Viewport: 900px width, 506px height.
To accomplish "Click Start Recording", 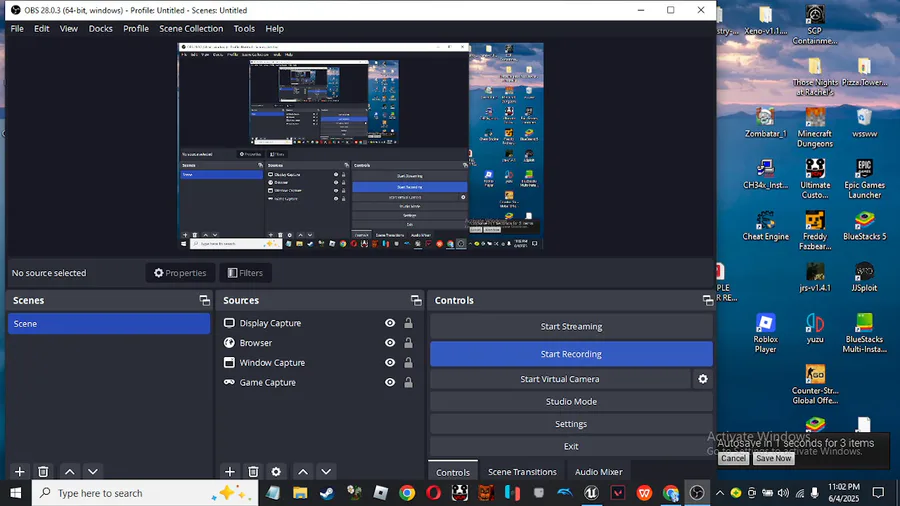I will pyautogui.click(x=571, y=354).
